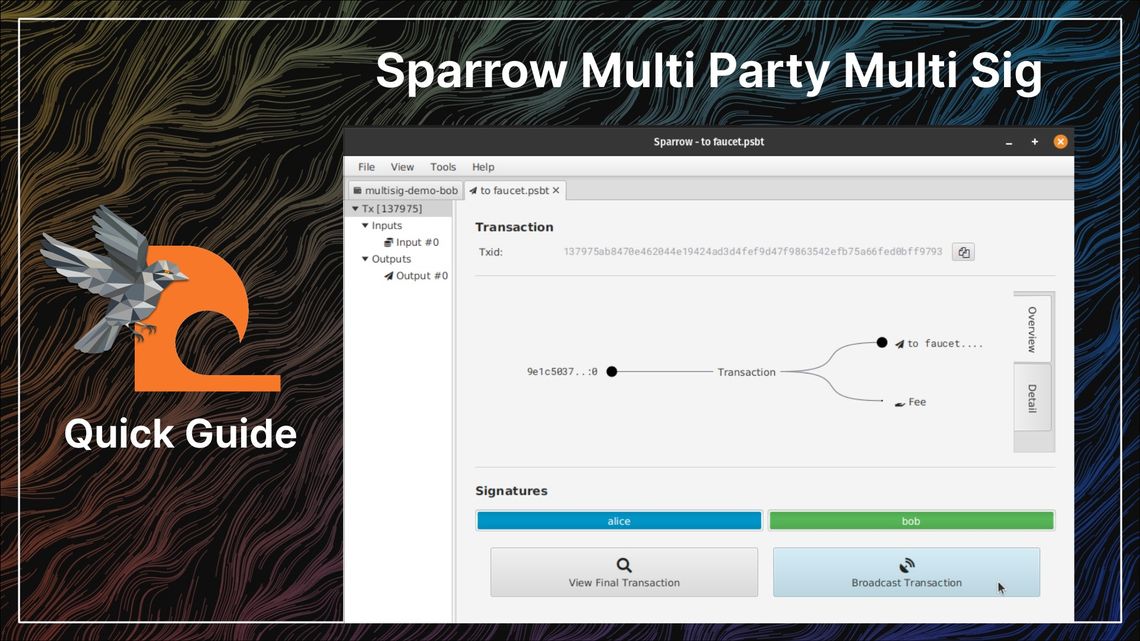This screenshot has width=1140, height=641.
Task: Click the broadcast signal icon
Action: point(907,565)
